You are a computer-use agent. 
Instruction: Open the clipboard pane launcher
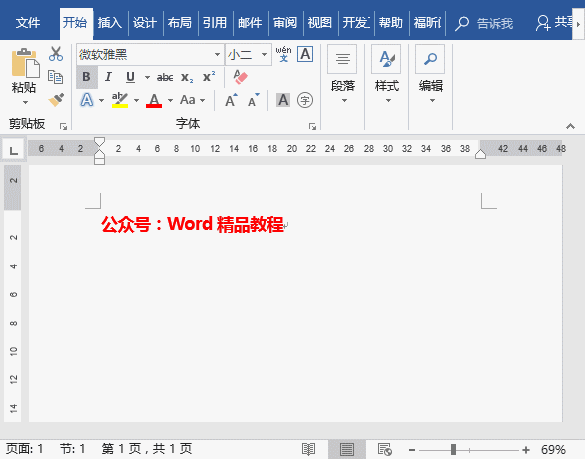63,127
